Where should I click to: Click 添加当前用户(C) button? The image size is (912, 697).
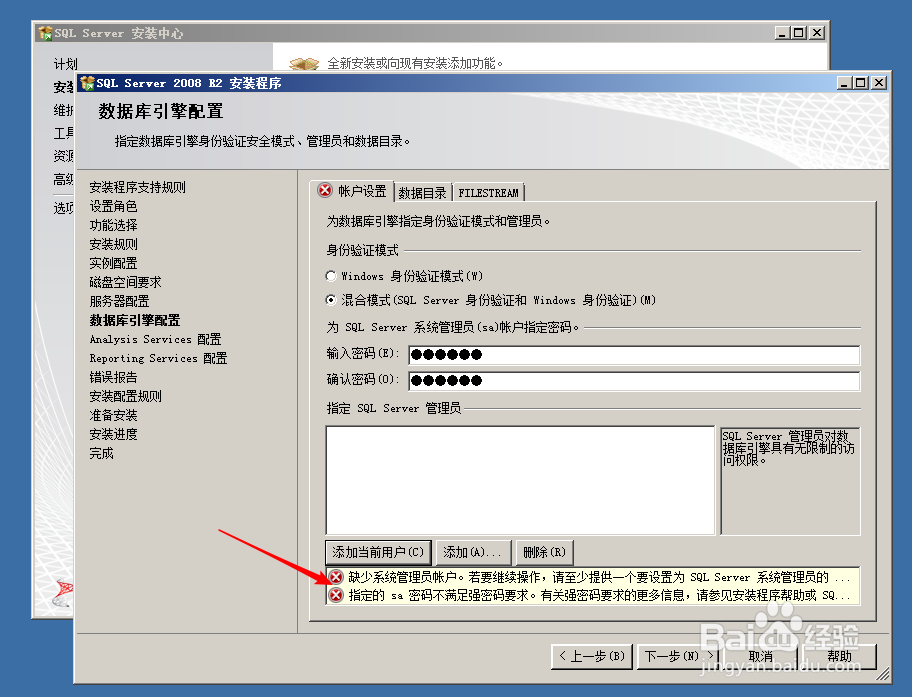[378, 552]
